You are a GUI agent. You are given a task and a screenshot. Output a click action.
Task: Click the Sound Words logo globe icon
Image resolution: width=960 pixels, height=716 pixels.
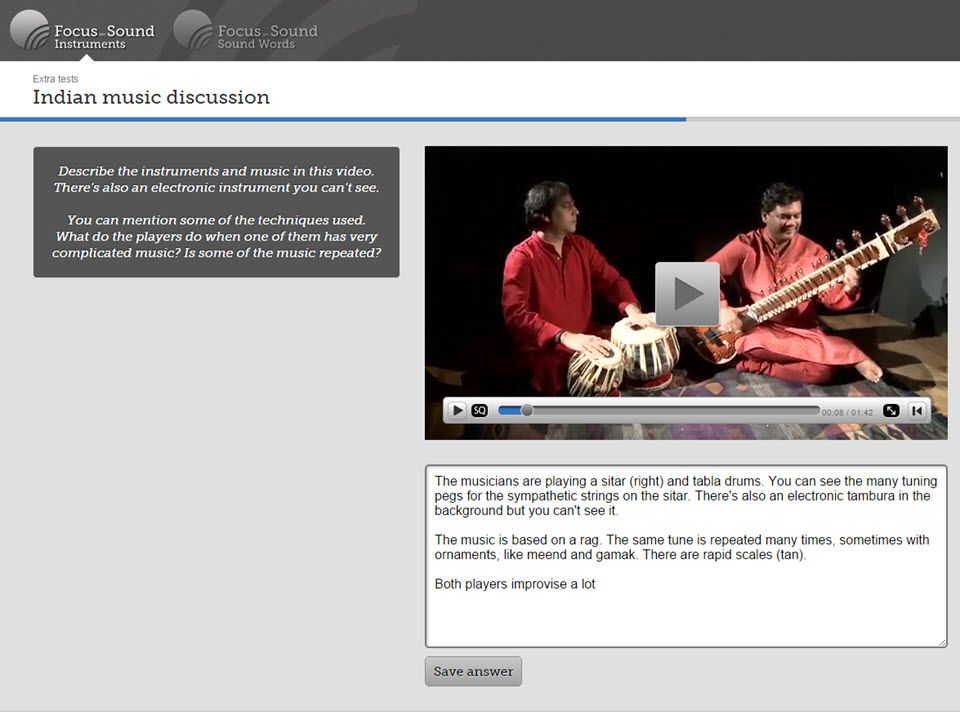click(193, 29)
